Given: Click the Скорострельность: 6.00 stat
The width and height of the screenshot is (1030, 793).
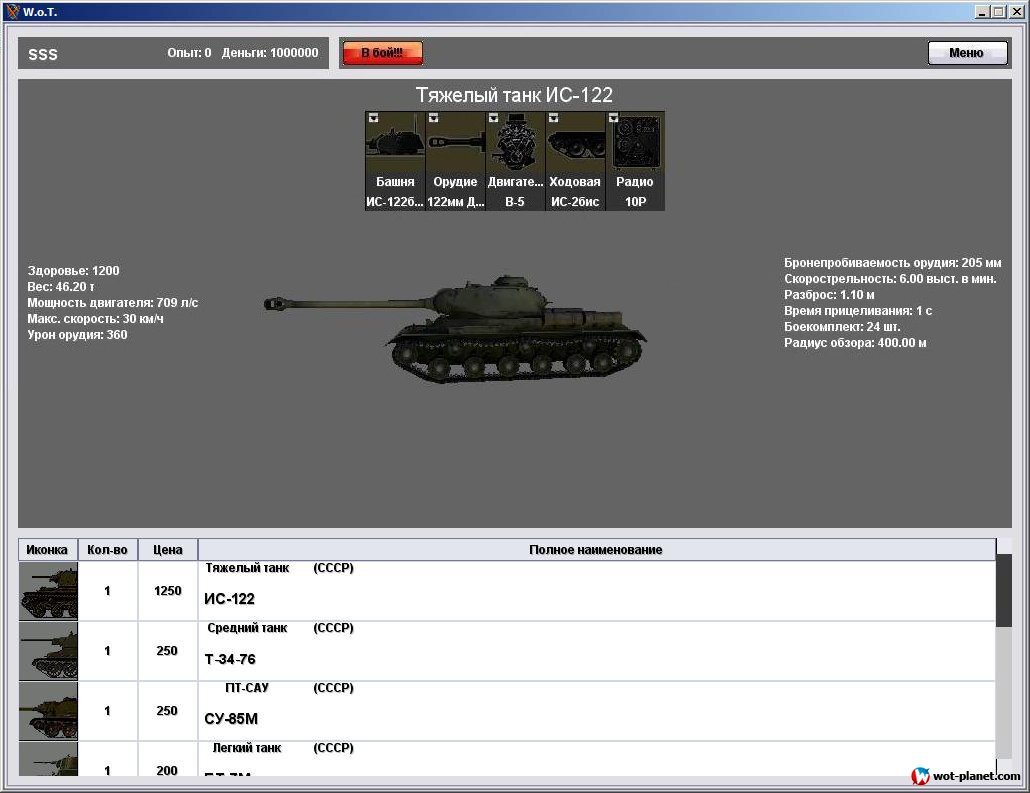Looking at the screenshot, I should coord(890,279).
